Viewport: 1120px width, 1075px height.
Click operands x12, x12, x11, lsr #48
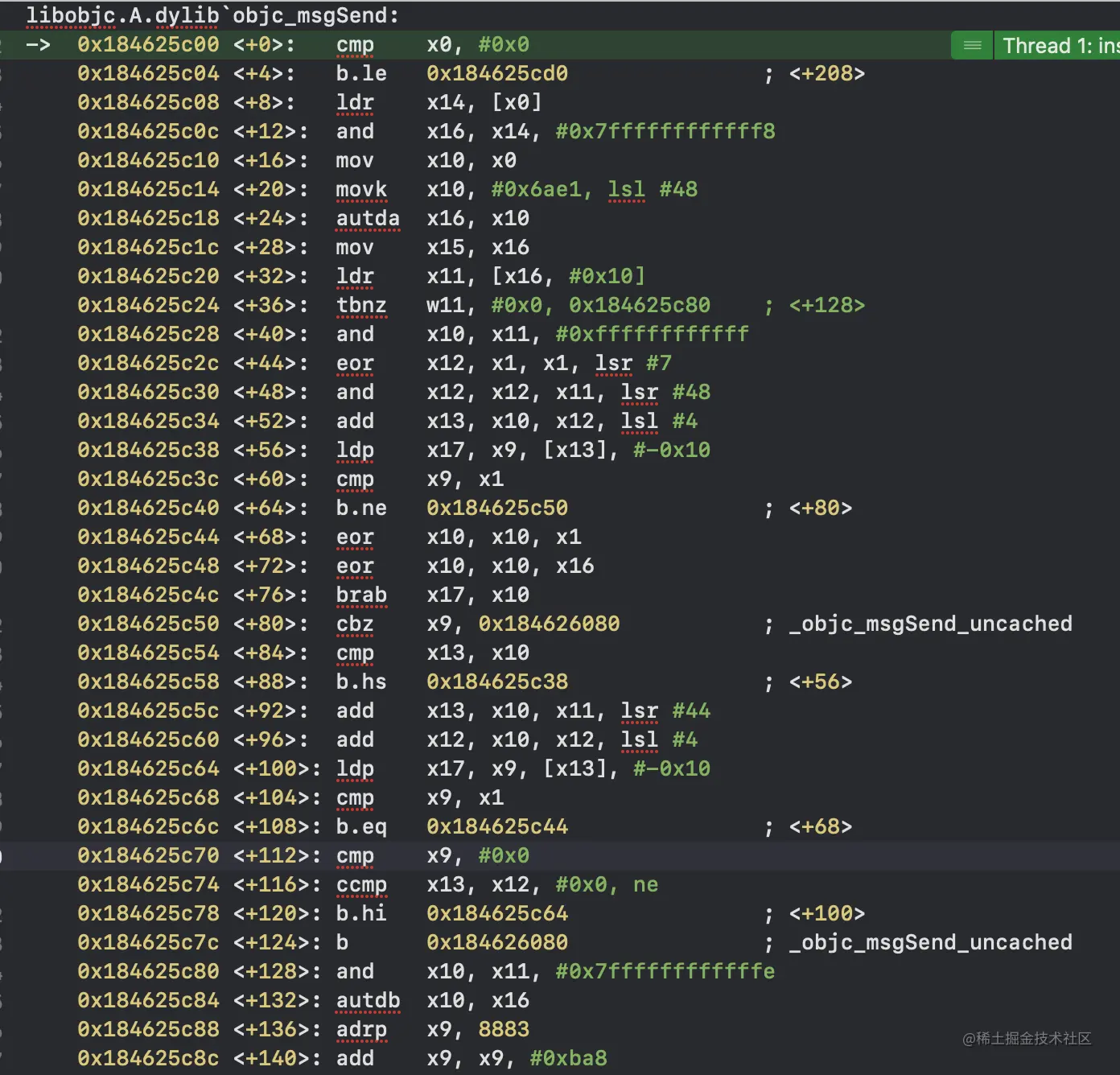[x=568, y=393]
